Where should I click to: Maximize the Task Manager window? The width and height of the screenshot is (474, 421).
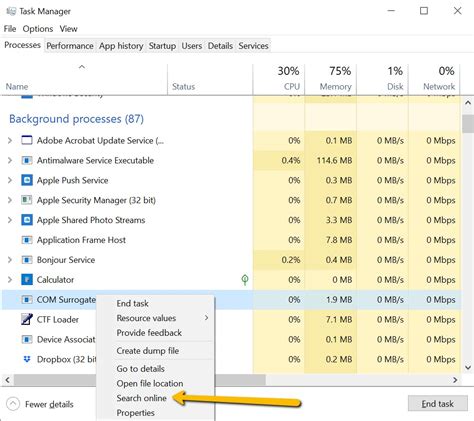tap(424, 11)
